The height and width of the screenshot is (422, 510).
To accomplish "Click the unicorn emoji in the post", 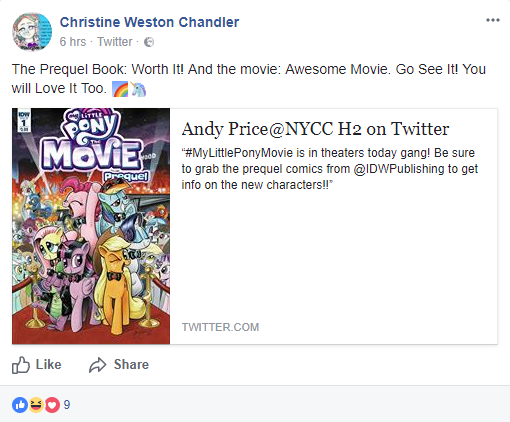I will pos(138,89).
